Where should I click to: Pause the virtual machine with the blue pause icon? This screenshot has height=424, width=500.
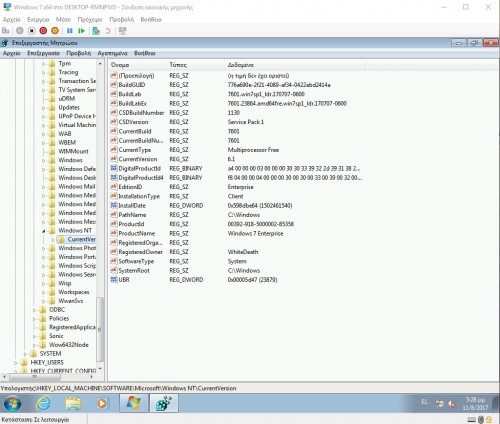pos(70,31)
